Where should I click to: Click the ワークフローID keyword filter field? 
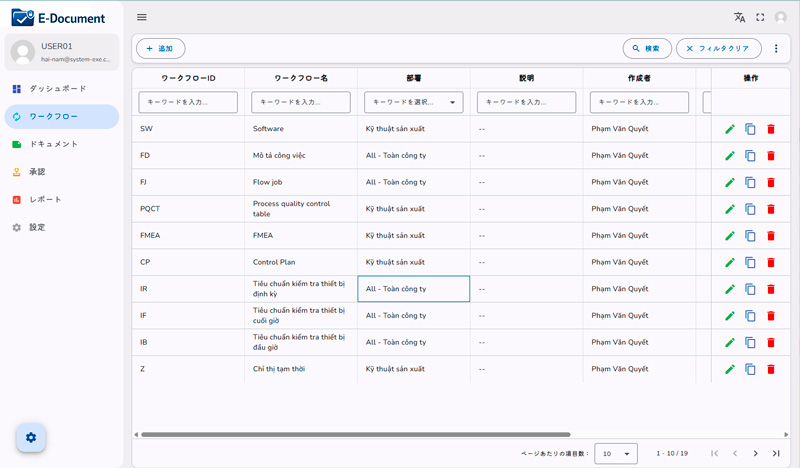click(189, 102)
